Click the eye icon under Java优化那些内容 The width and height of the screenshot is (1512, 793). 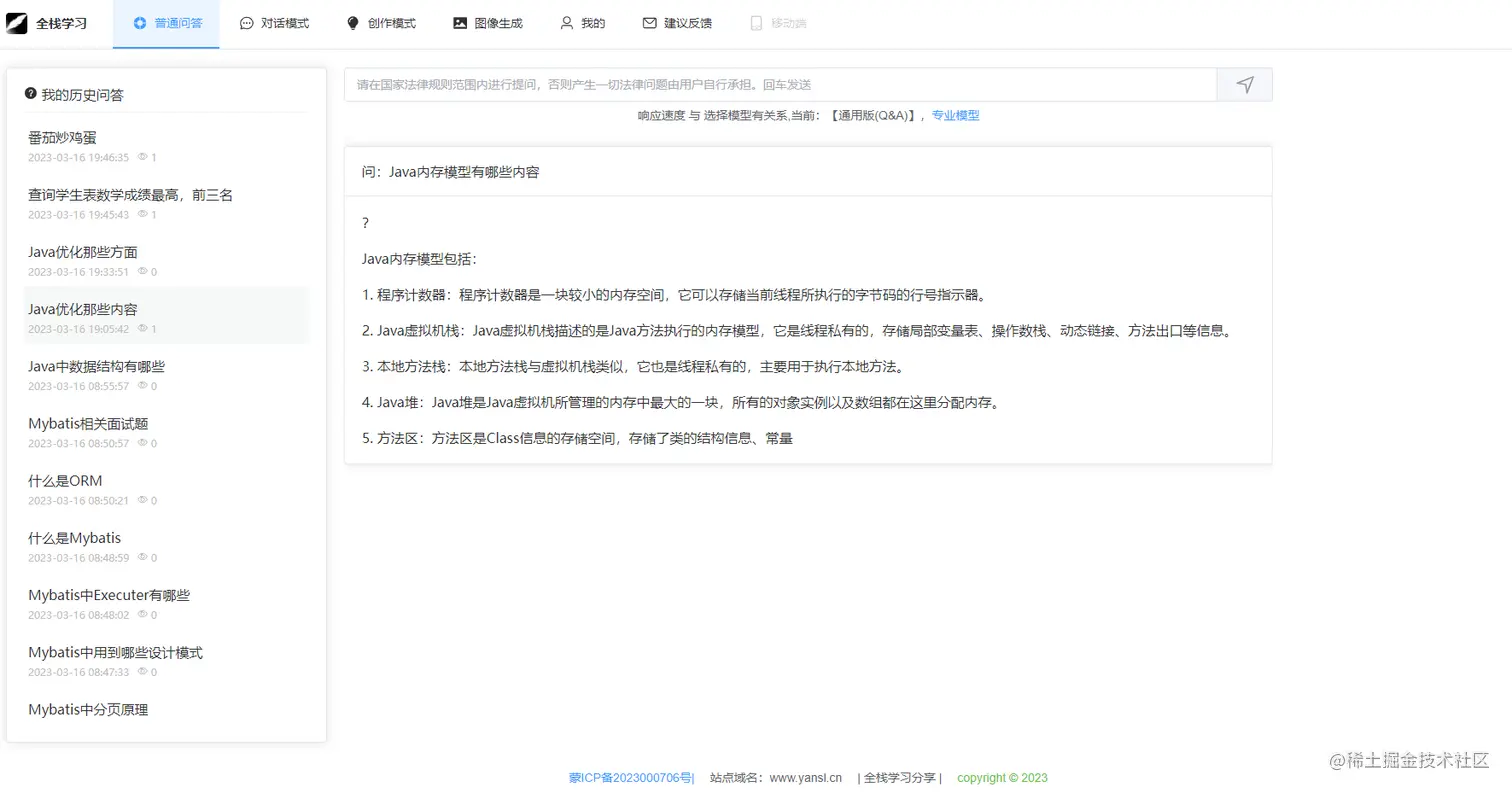(x=143, y=328)
